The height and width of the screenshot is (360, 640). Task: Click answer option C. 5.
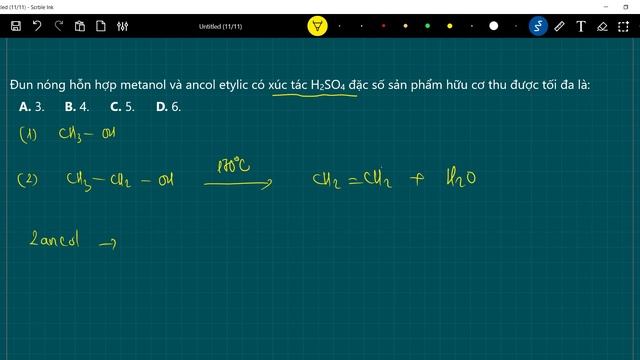pyautogui.click(x=122, y=107)
